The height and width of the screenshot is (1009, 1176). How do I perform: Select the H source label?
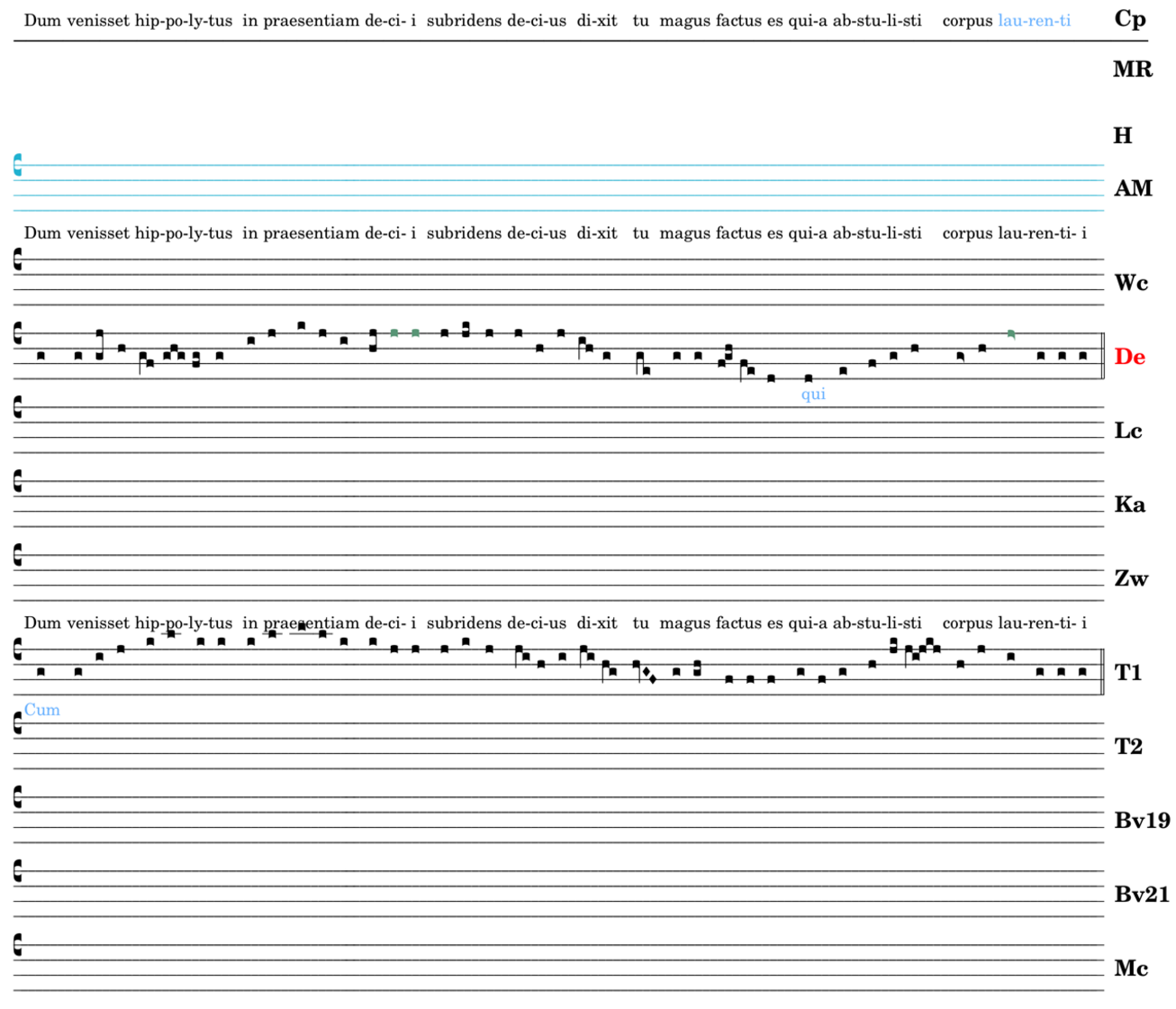coord(1122,135)
